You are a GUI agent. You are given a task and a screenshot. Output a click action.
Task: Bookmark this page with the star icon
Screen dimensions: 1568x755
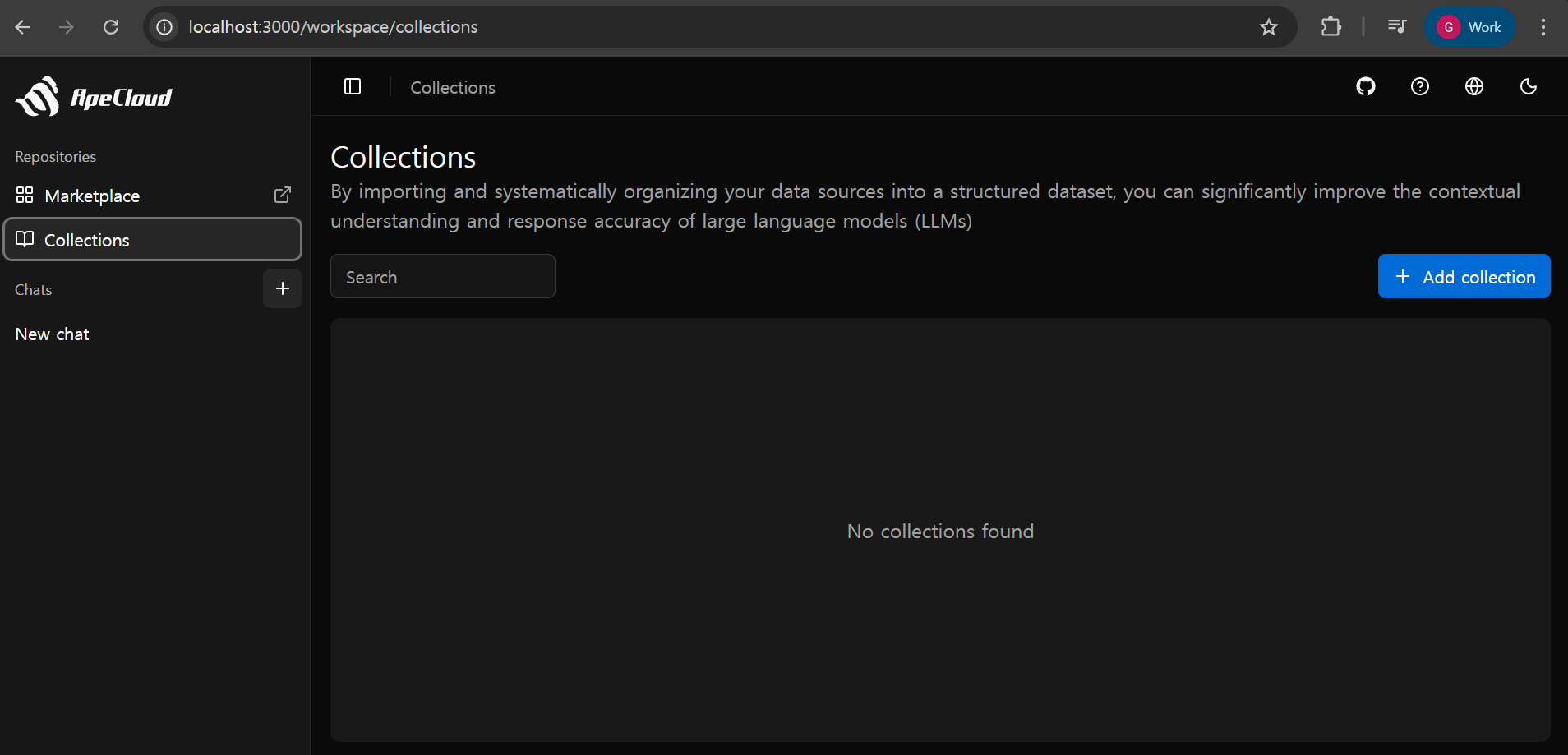(x=1269, y=27)
